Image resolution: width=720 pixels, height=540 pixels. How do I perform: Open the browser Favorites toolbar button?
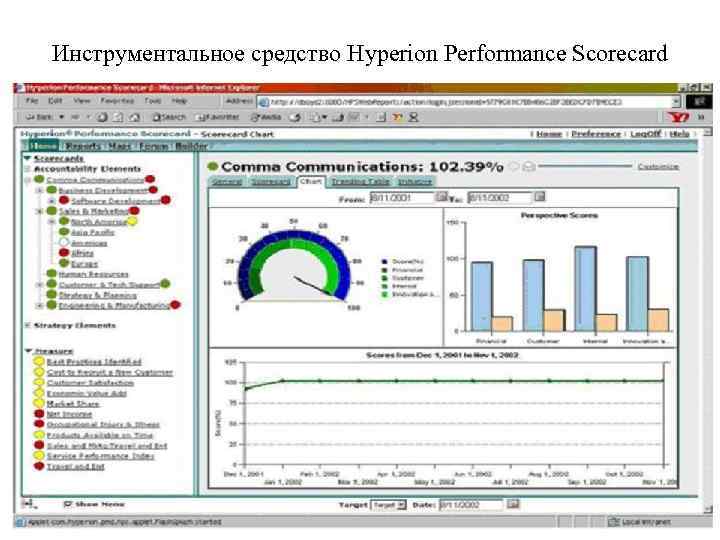pos(218,118)
